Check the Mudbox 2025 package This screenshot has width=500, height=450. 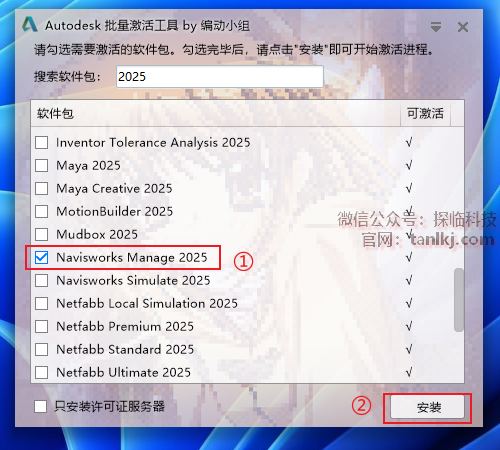pyautogui.click(x=41, y=234)
